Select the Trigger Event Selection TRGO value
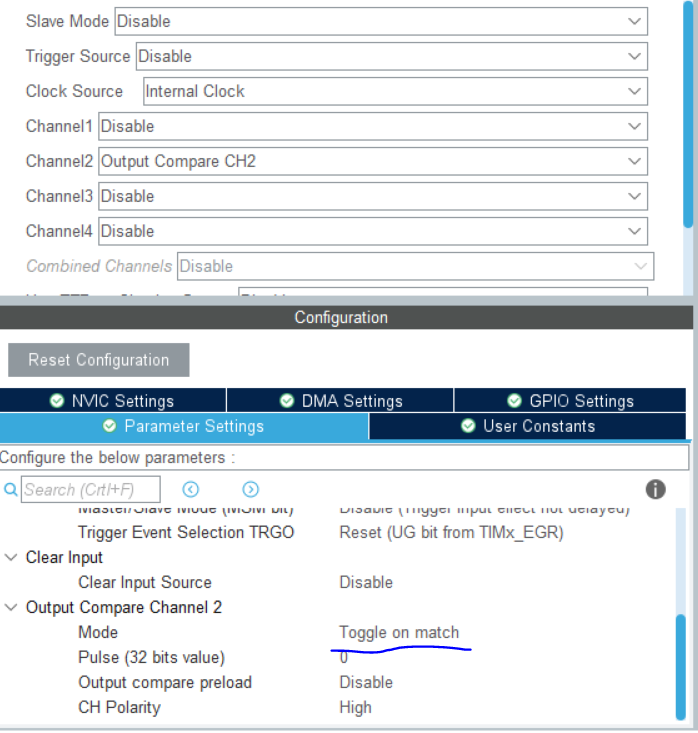This screenshot has width=698, height=733. (452, 532)
